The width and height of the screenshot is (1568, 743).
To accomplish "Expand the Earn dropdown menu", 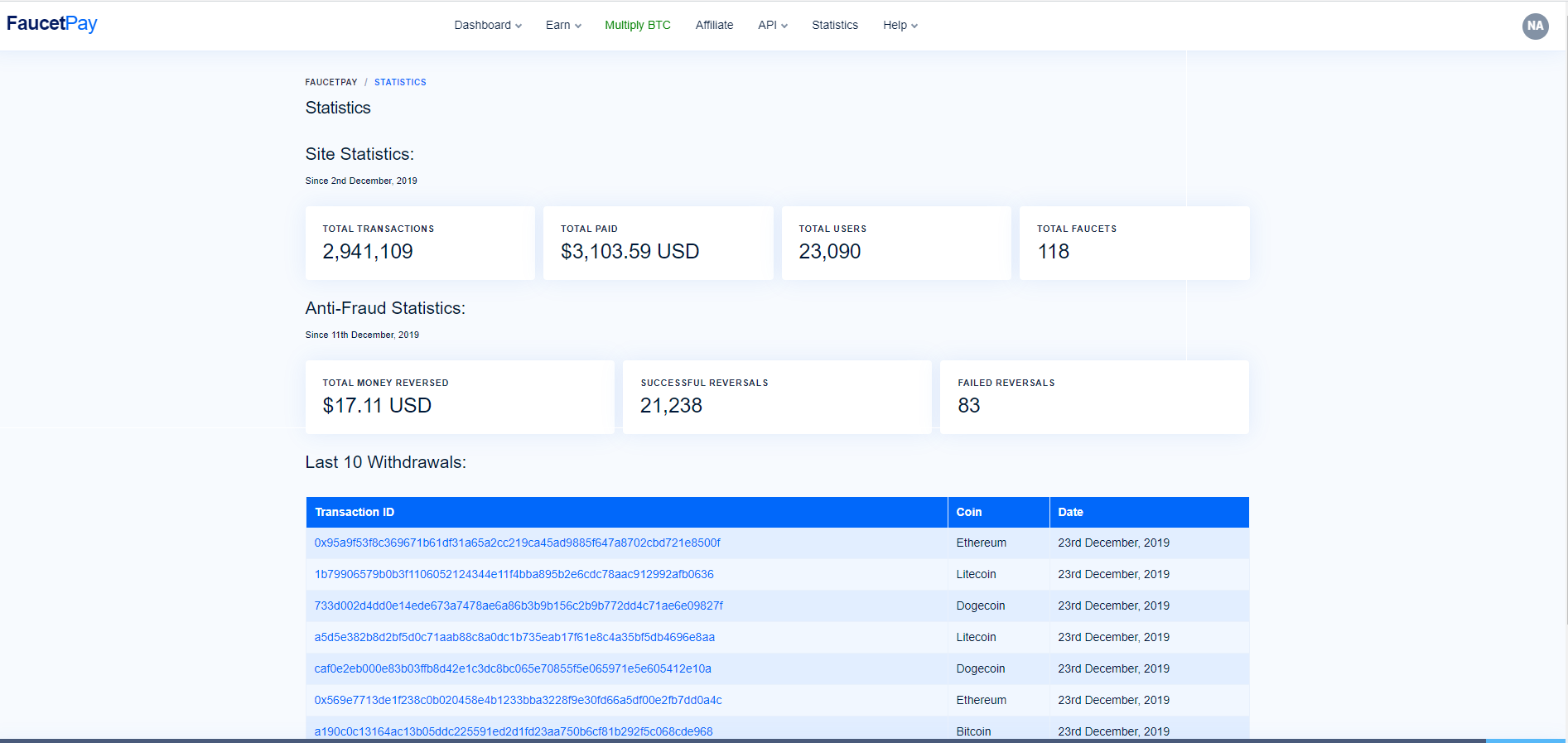I will click(563, 26).
